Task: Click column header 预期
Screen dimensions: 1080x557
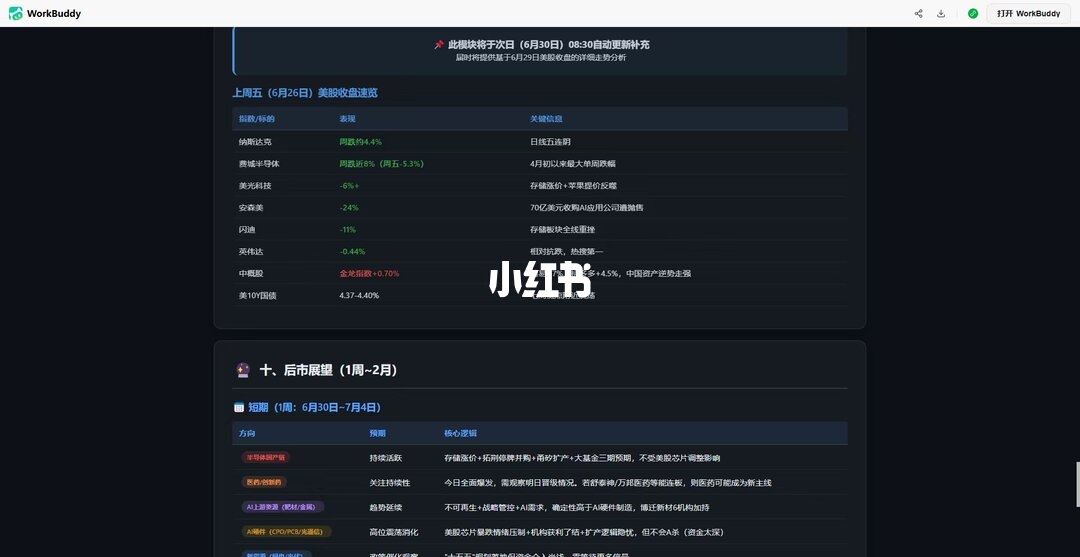Action: pos(377,434)
